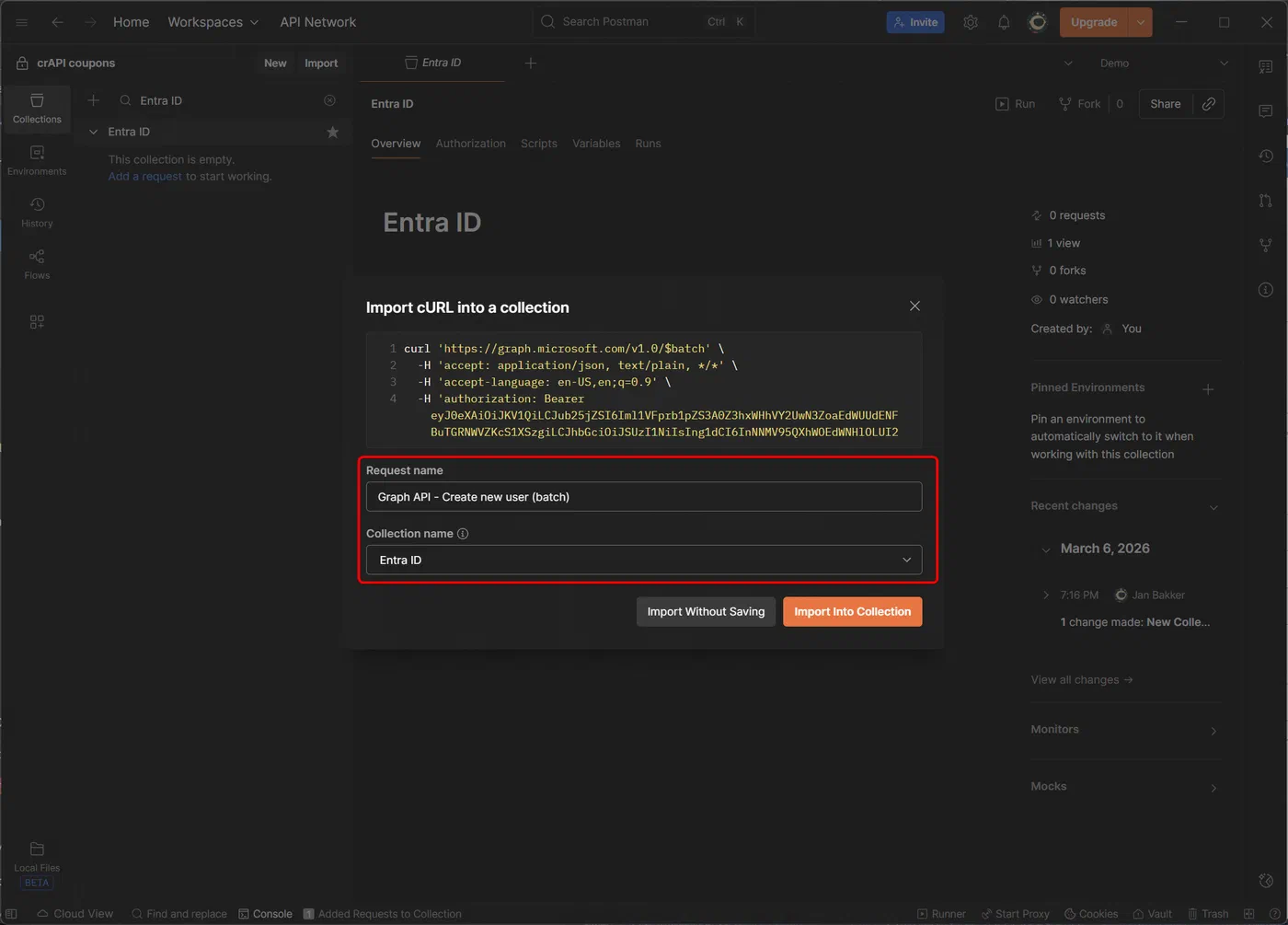Expand the Monitors section
Screen dimensions: 1288x925
pos(1213,731)
